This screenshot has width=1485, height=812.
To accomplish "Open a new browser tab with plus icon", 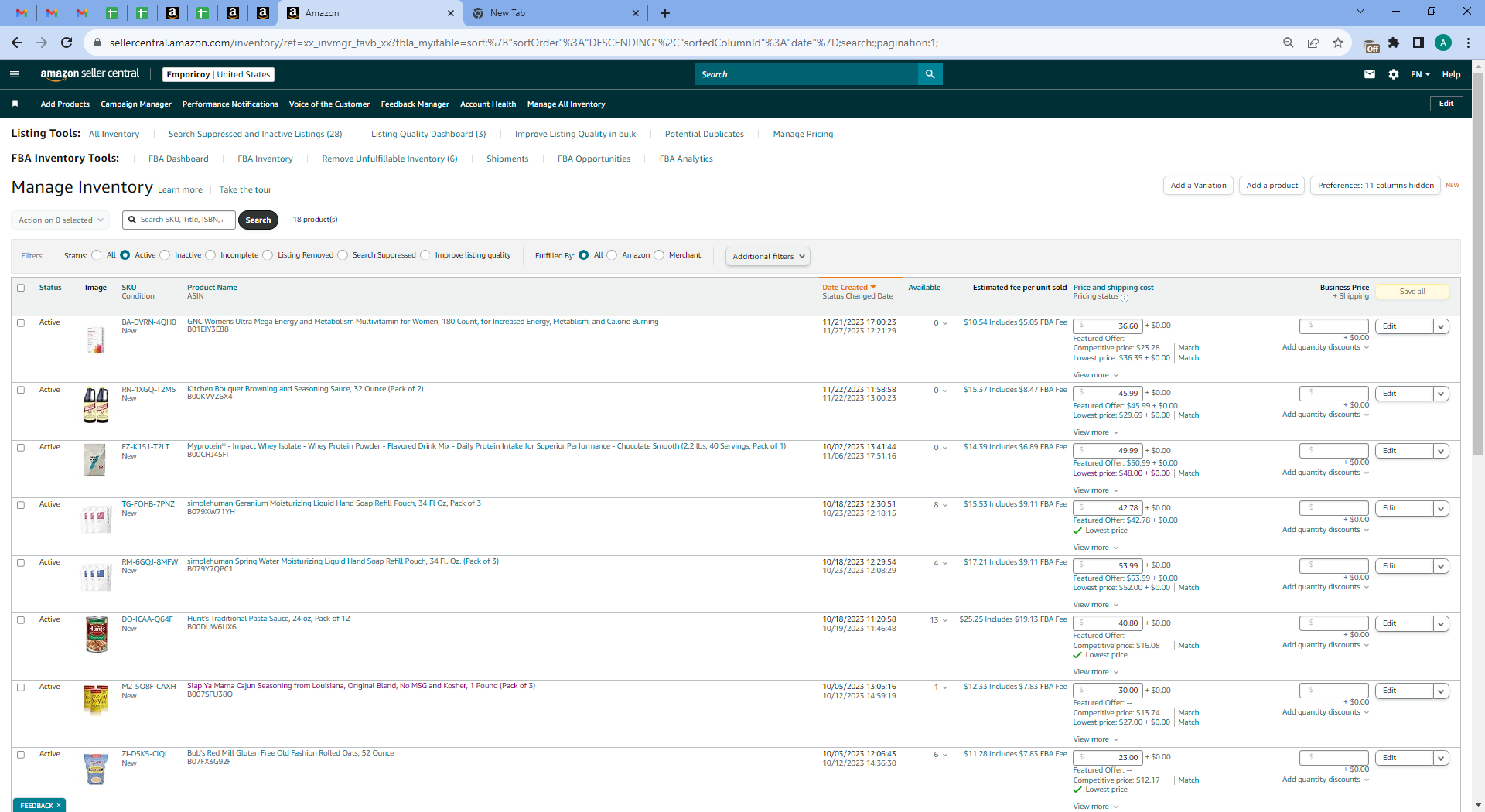I will click(x=665, y=13).
